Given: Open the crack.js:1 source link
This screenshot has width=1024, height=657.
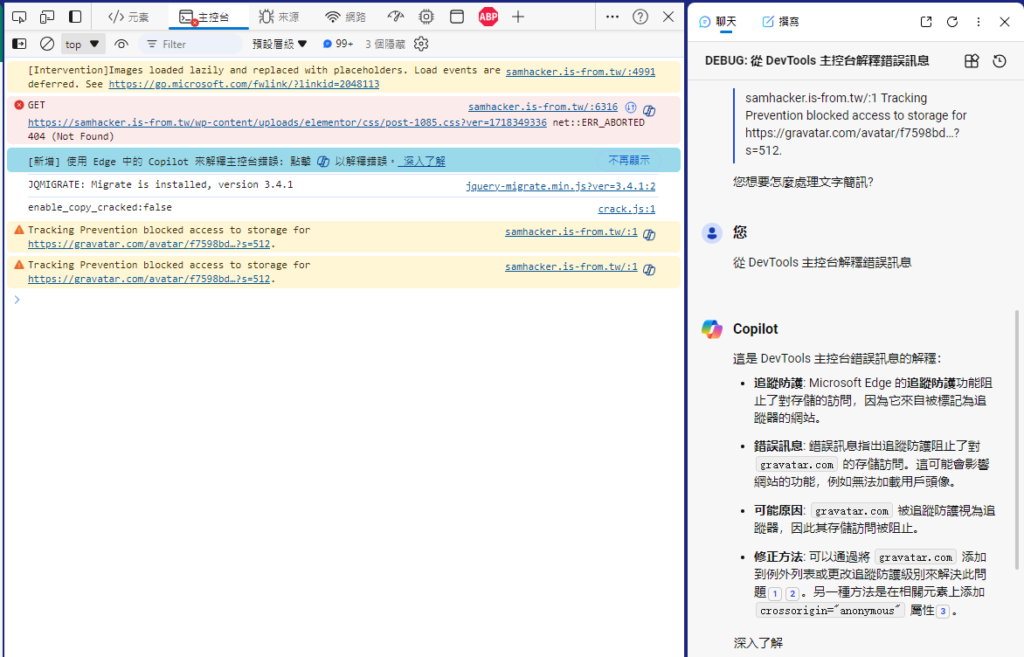Looking at the screenshot, I should click(x=626, y=209).
